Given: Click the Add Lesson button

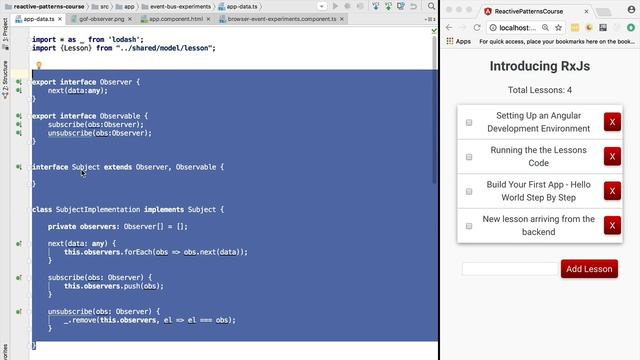Looking at the screenshot, I should pyautogui.click(x=589, y=269).
